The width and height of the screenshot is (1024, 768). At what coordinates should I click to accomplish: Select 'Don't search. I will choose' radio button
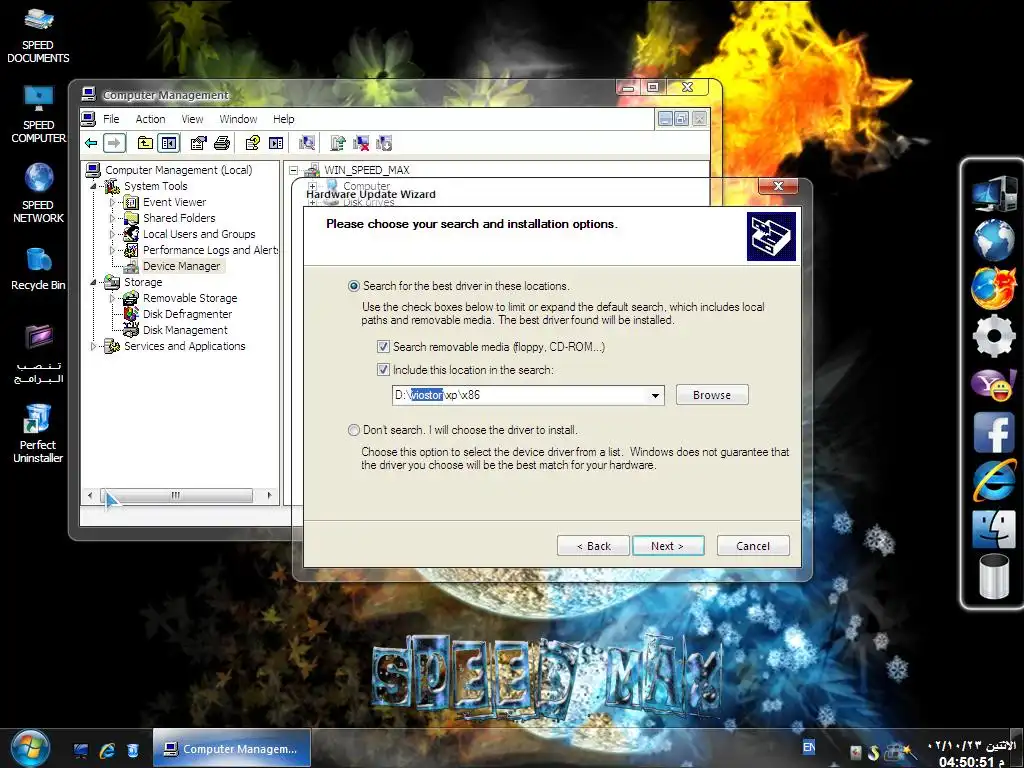pos(354,430)
